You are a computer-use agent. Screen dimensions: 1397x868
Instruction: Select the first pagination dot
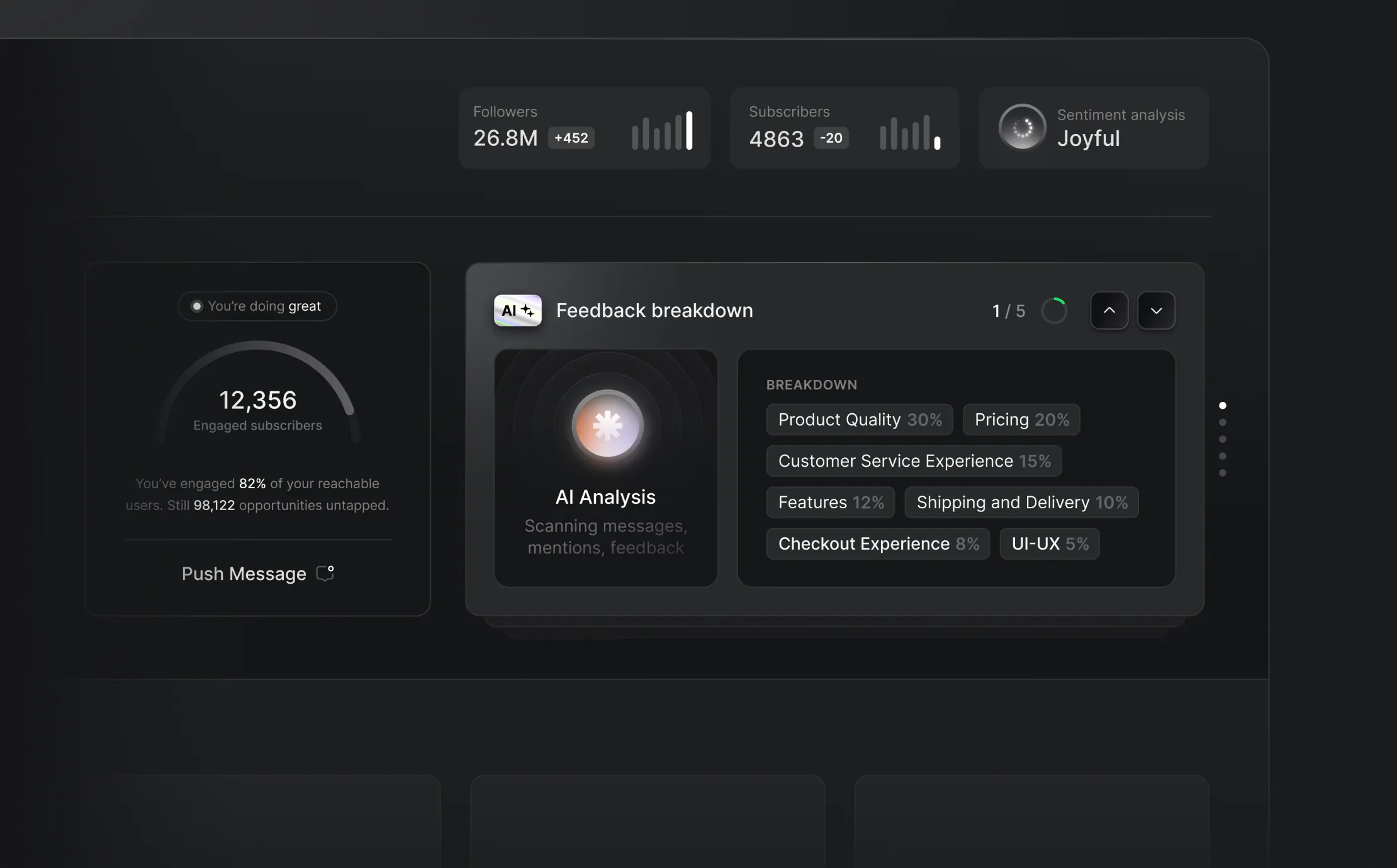[1223, 406]
